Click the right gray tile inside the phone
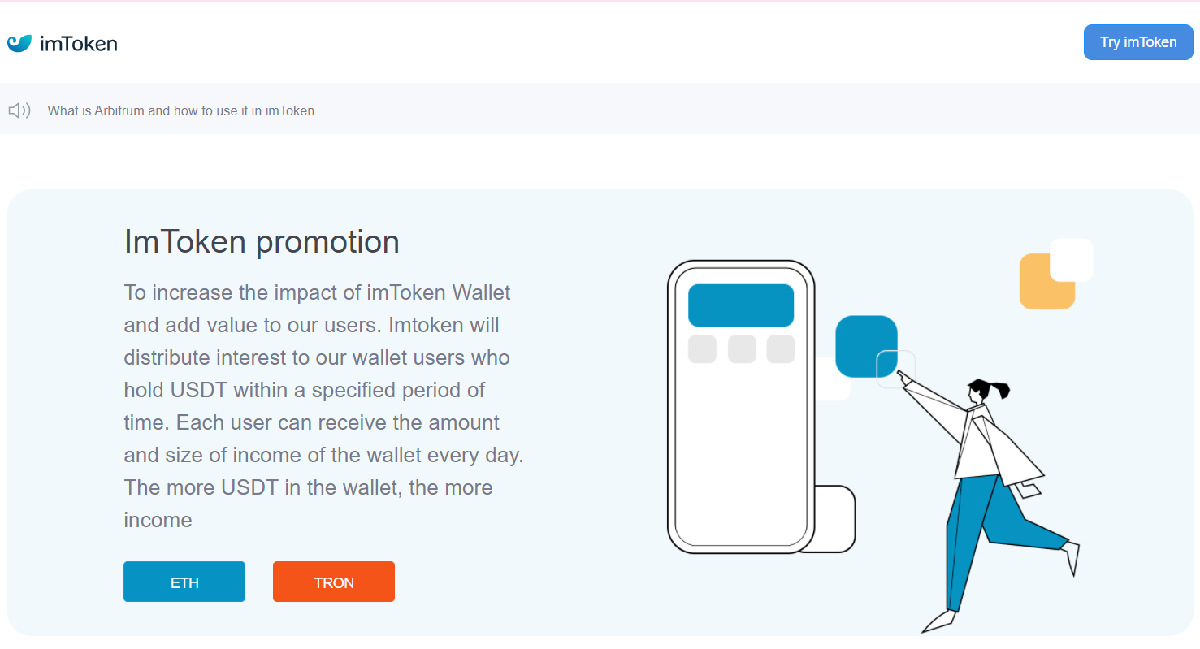The width and height of the screenshot is (1200, 649). [x=780, y=349]
